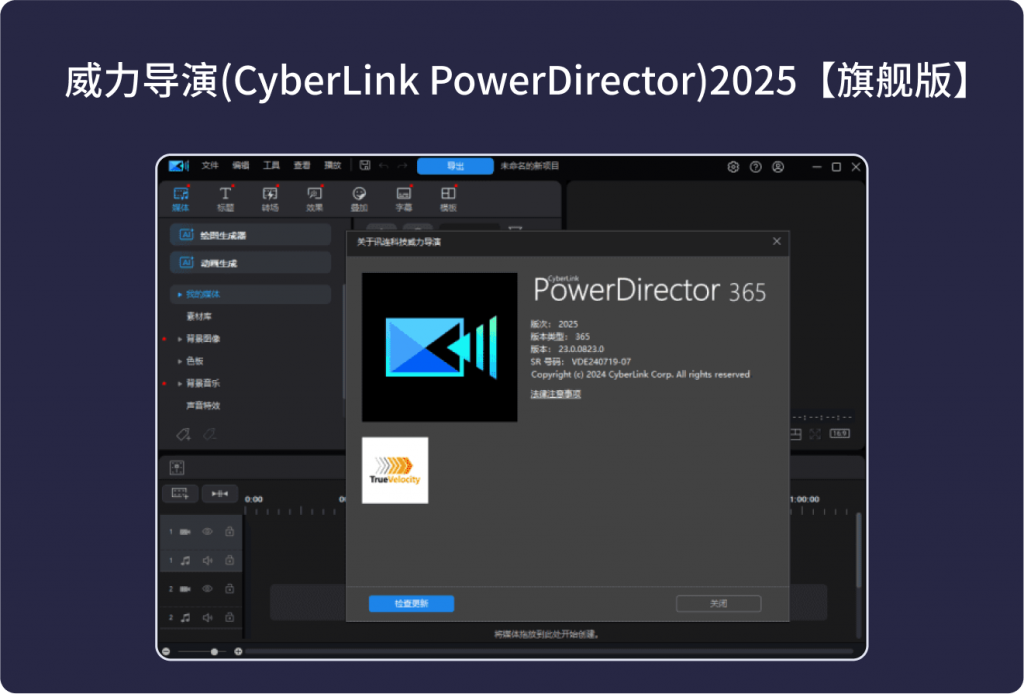This screenshot has height=694, width=1024.
Task: Close the About dialog with X
Action: tap(776, 242)
